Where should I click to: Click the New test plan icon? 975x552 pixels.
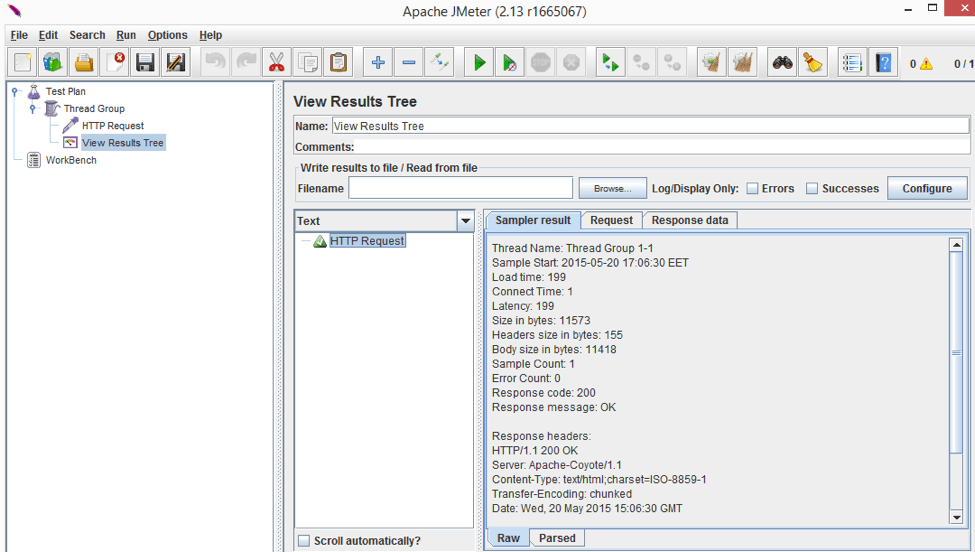22,62
